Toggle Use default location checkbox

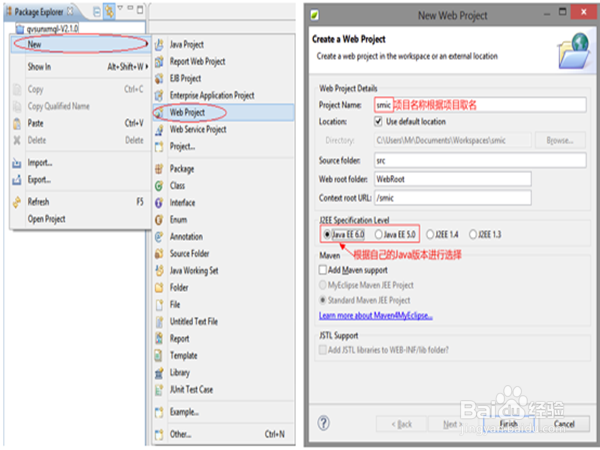coord(378,122)
